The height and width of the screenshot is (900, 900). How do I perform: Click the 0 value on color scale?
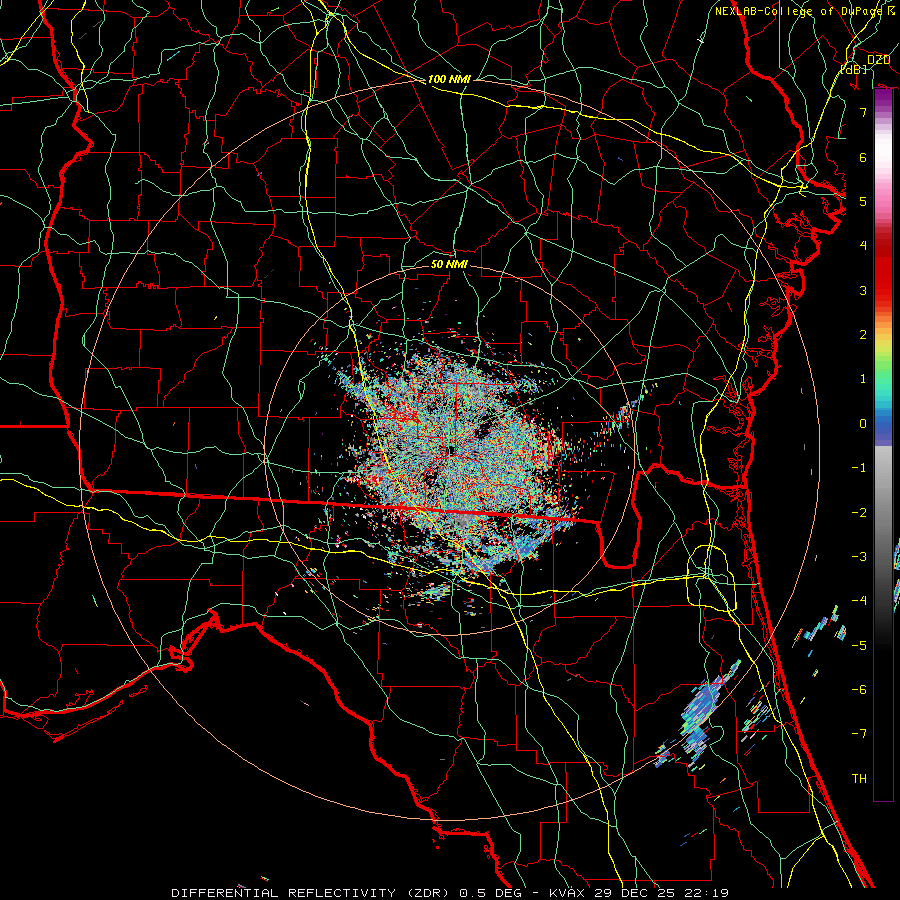pyautogui.click(x=863, y=424)
